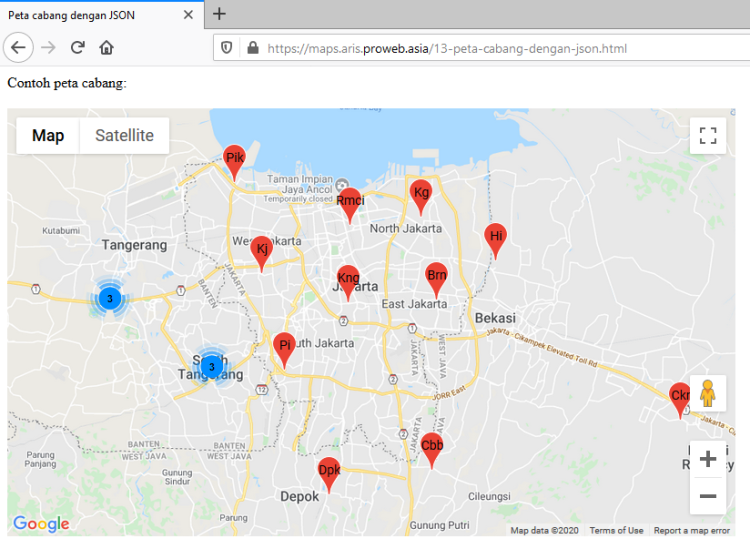Viewport: 750px width, 549px height.
Task: Click the Bekasi city label
Action: (x=495, y=318)
